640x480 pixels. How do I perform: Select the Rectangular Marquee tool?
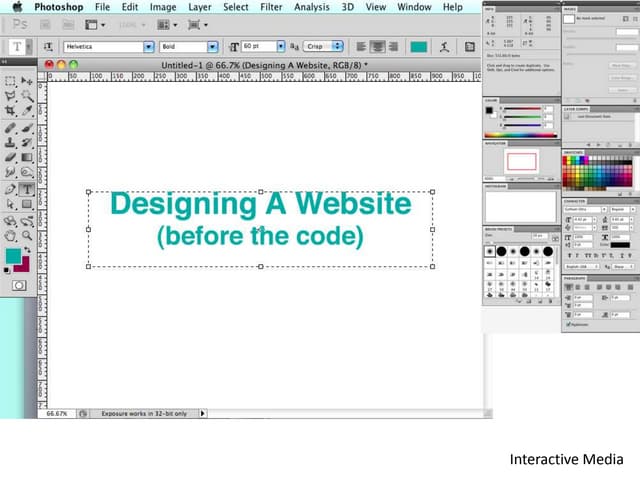click(x=10, y=80)
